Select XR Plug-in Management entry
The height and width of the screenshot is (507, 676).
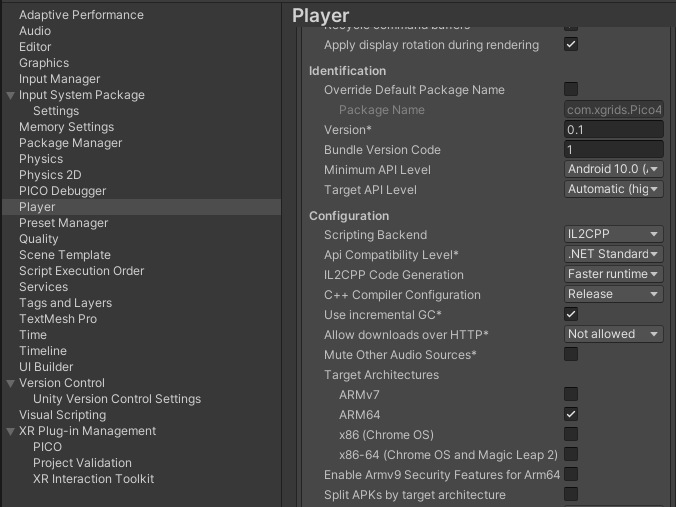click(88, 430)
